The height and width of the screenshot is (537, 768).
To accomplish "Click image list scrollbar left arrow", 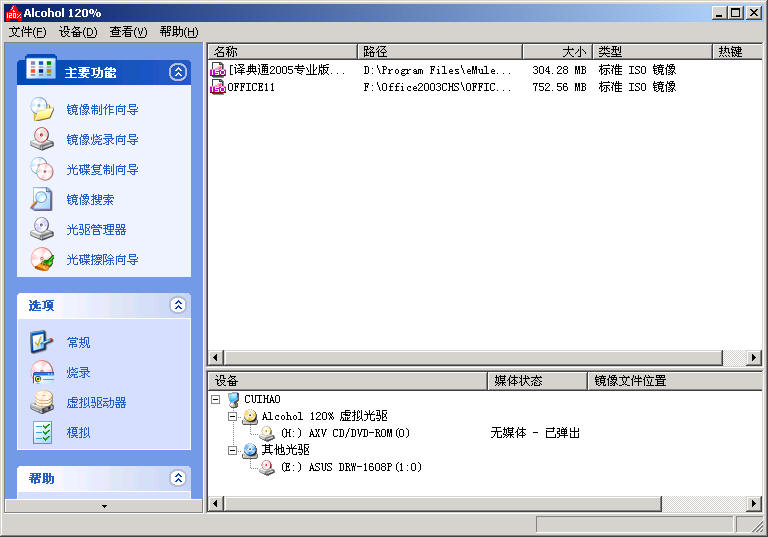I will coord(215,358).
